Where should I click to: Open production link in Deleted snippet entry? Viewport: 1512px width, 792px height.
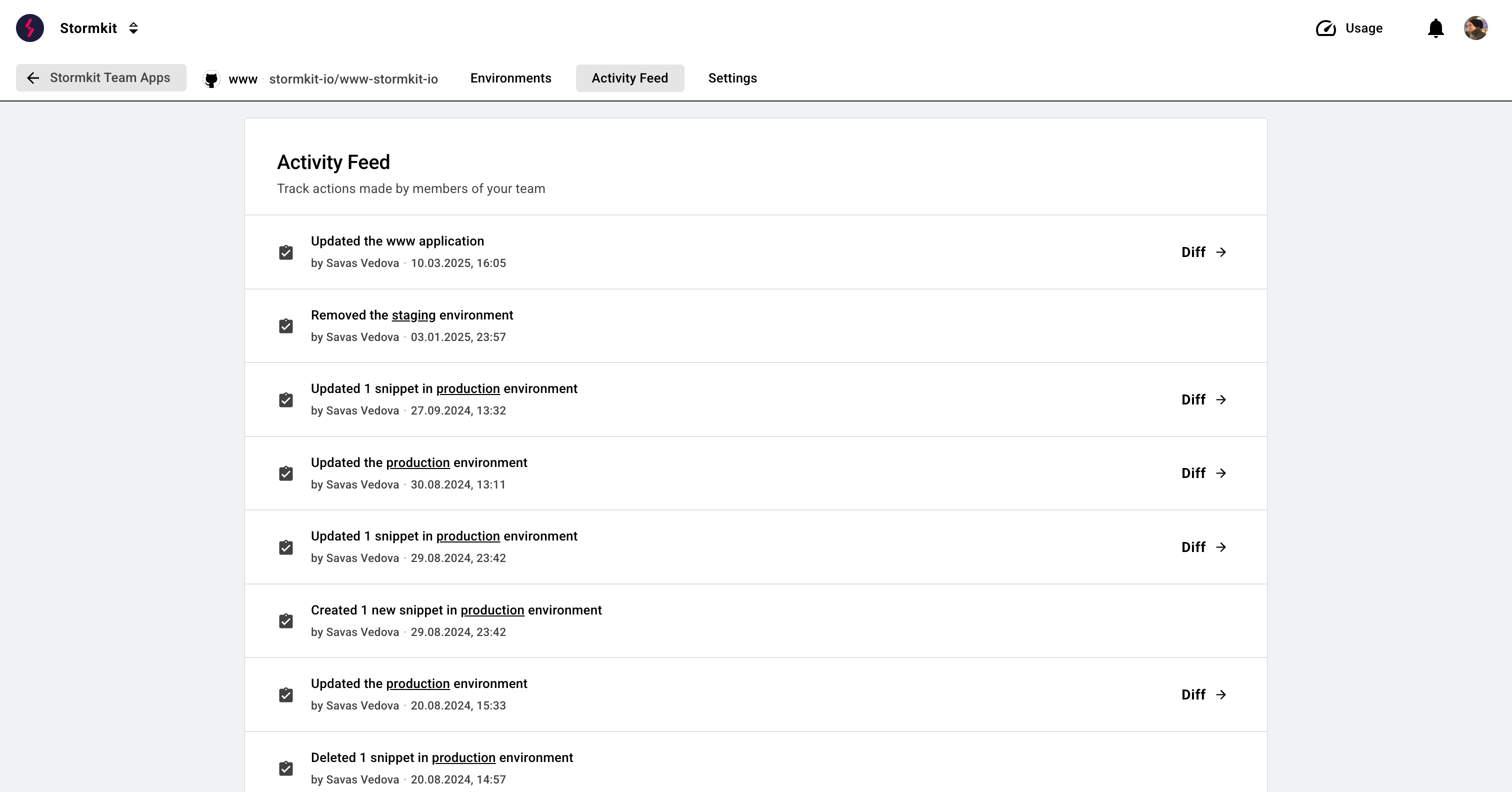[463, 757]
